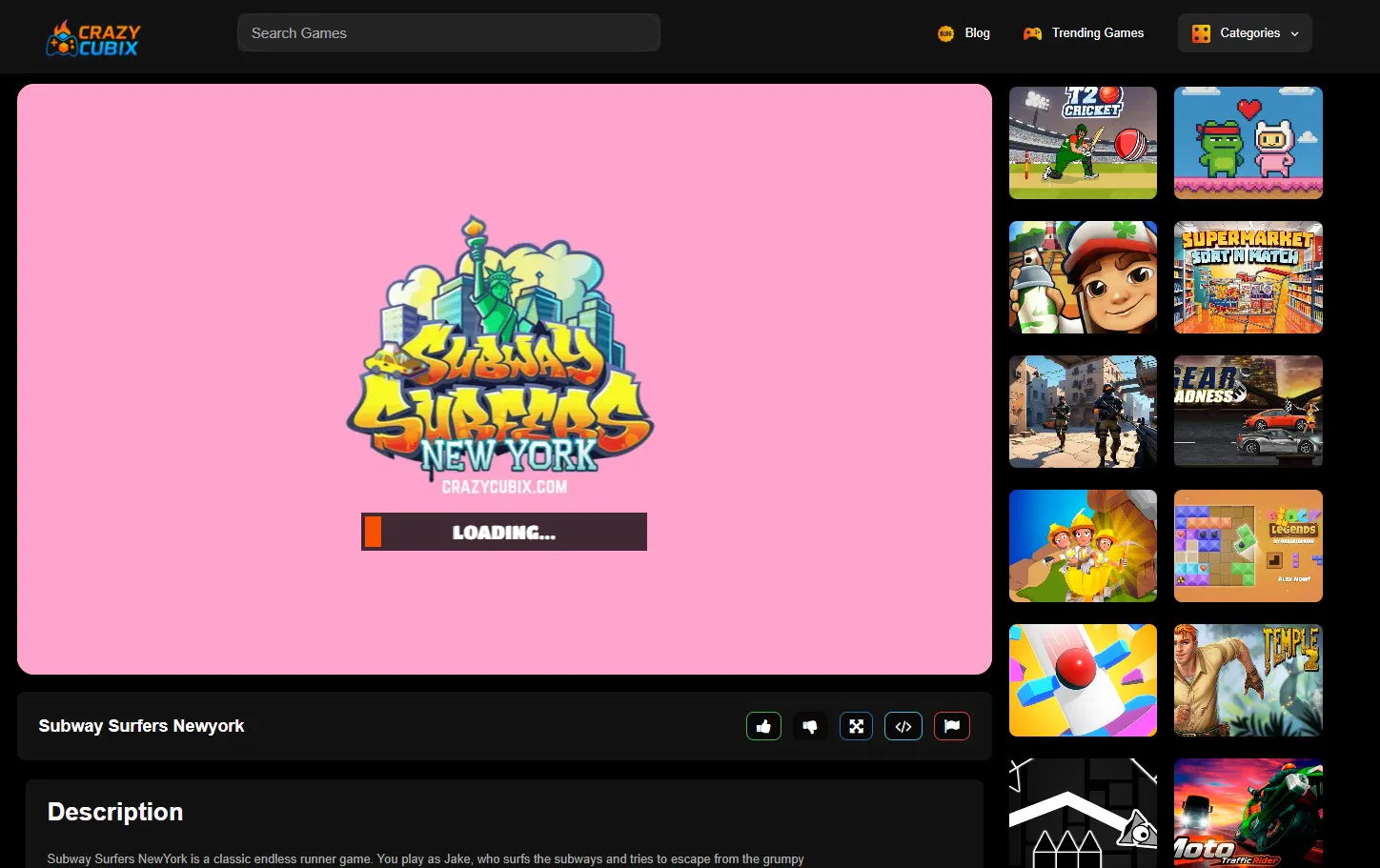Dislike the game with thumbs down
The width and height of the screenshot is (1380, 868).
(x=810, y=726)
